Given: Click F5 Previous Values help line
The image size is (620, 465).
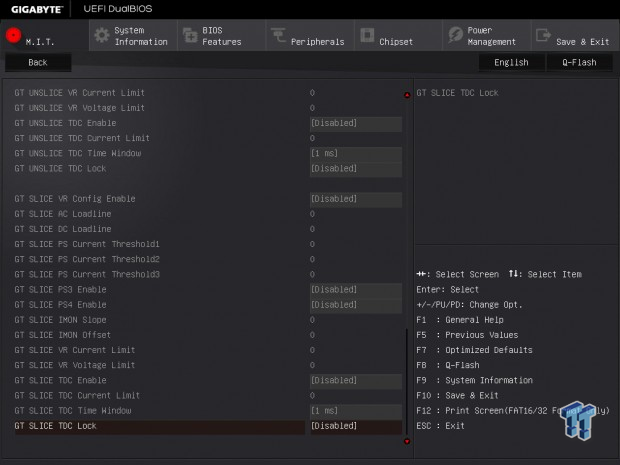Looking at the screenshot, I should (467, 335).
